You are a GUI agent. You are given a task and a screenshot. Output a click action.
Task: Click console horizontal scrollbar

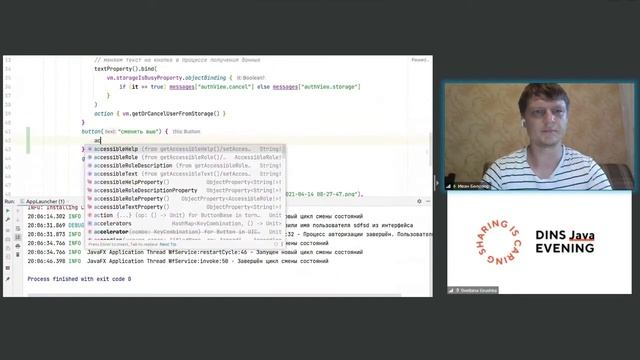click(214, 295)
